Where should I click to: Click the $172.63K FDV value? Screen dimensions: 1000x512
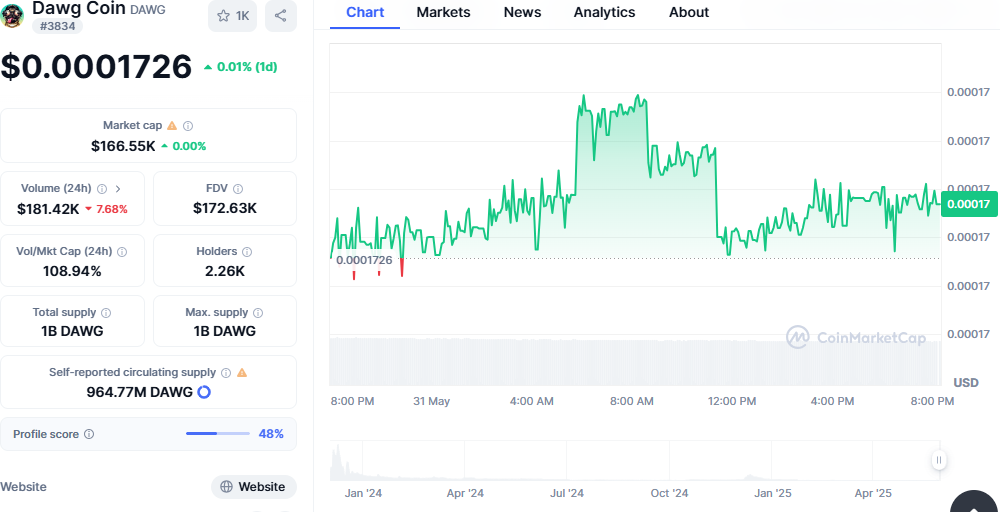click(x=225, y=208)
